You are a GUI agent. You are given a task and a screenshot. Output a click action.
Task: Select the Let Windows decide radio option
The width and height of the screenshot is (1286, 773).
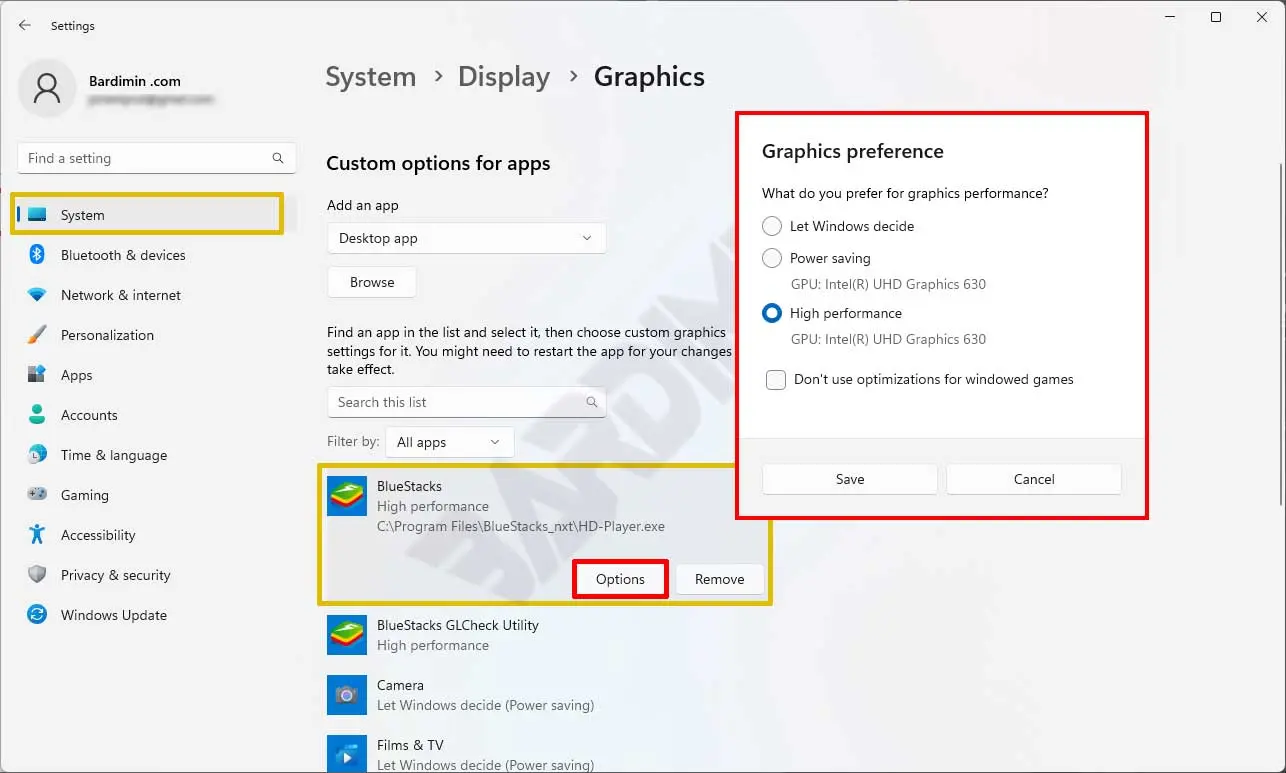772,226
